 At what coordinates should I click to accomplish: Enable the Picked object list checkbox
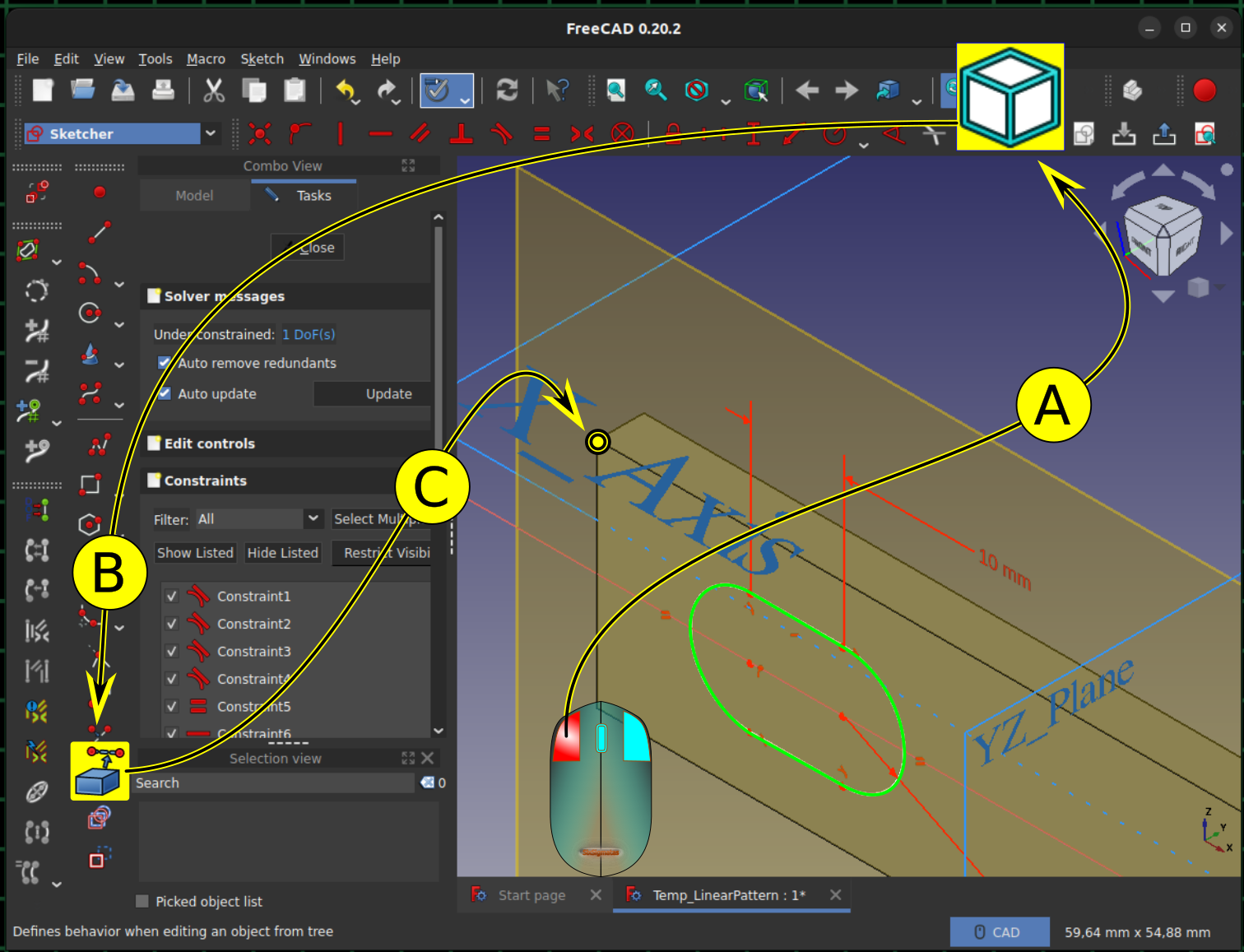142,901
